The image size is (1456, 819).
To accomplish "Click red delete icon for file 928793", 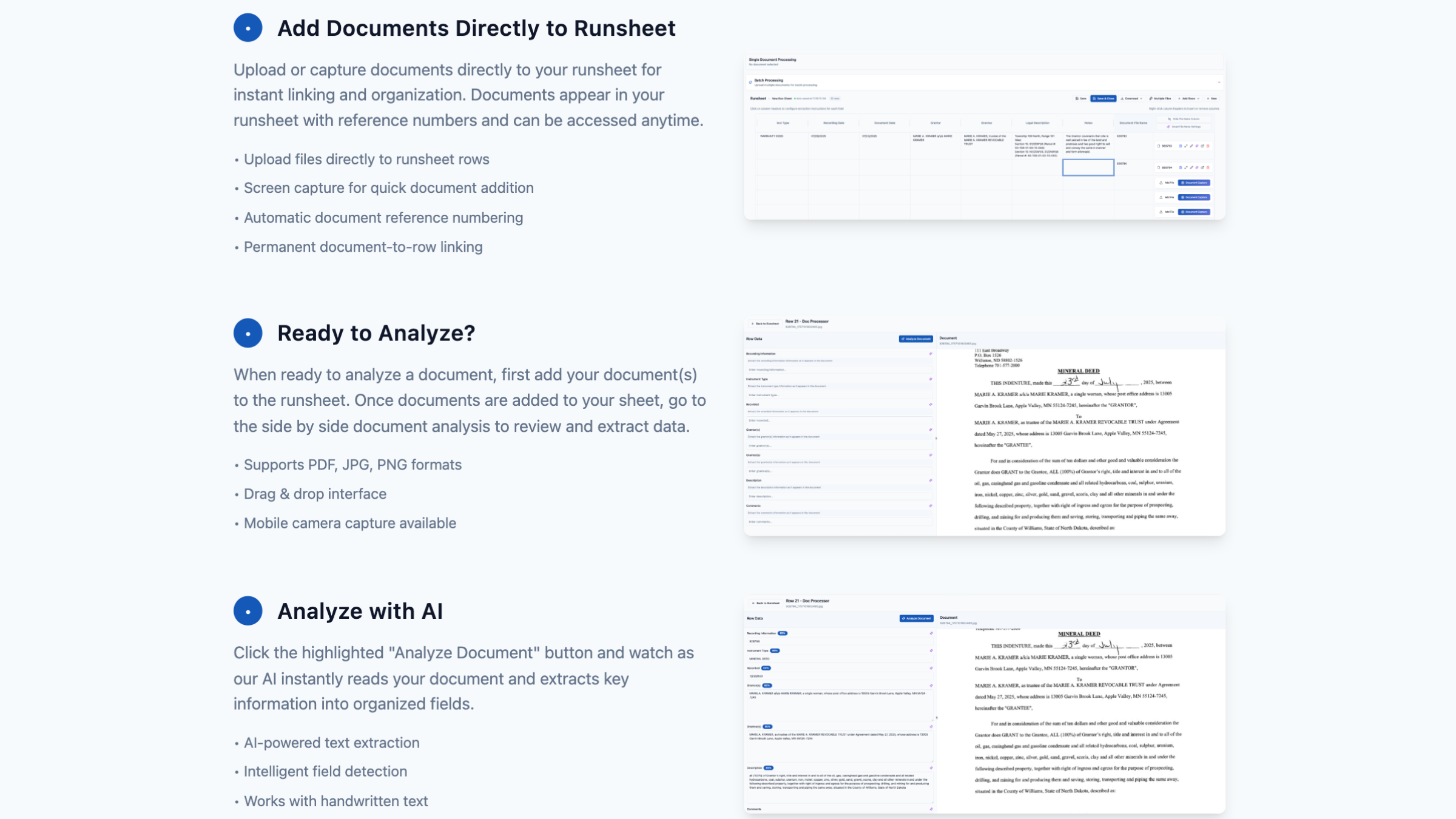I will [1208, 146].
